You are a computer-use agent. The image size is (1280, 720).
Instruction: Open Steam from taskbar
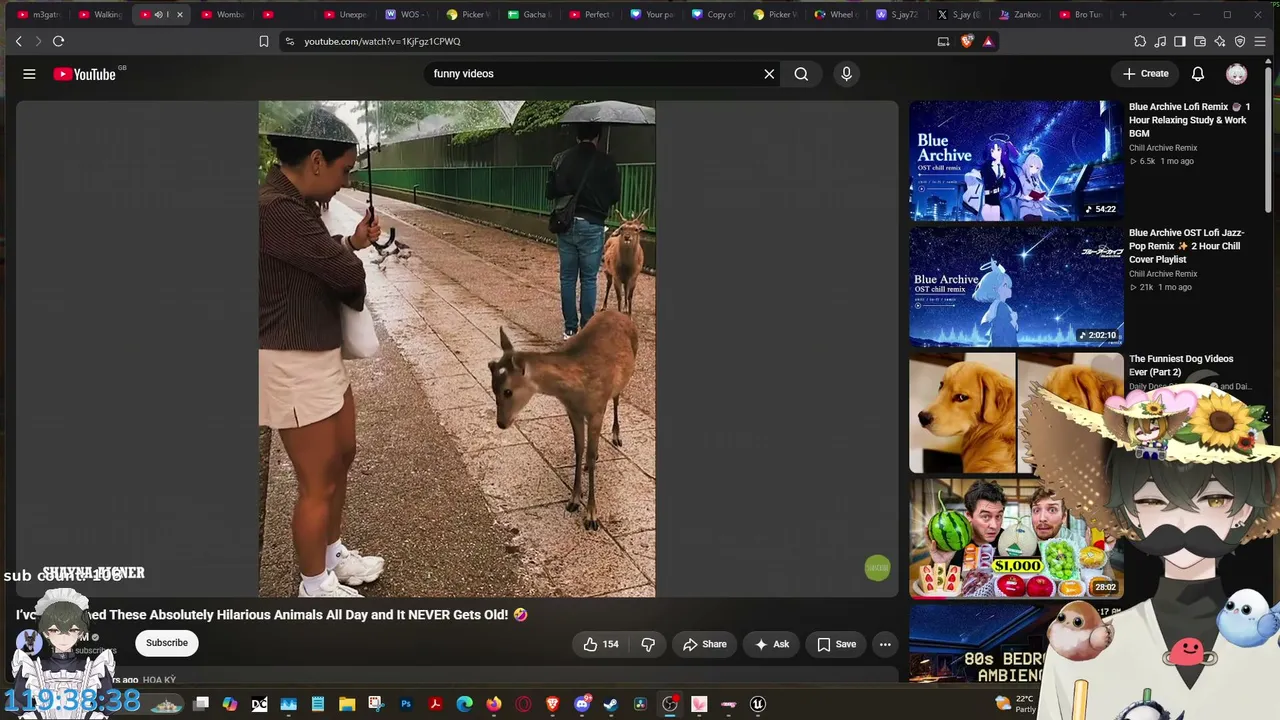point(611,704)
